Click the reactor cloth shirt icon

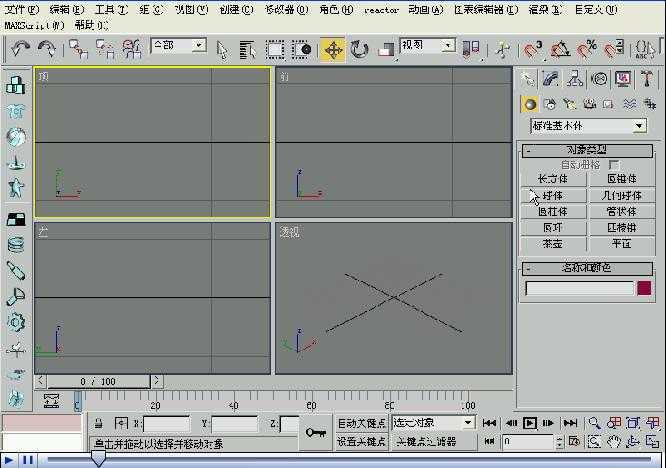click(x=16, y=112)
